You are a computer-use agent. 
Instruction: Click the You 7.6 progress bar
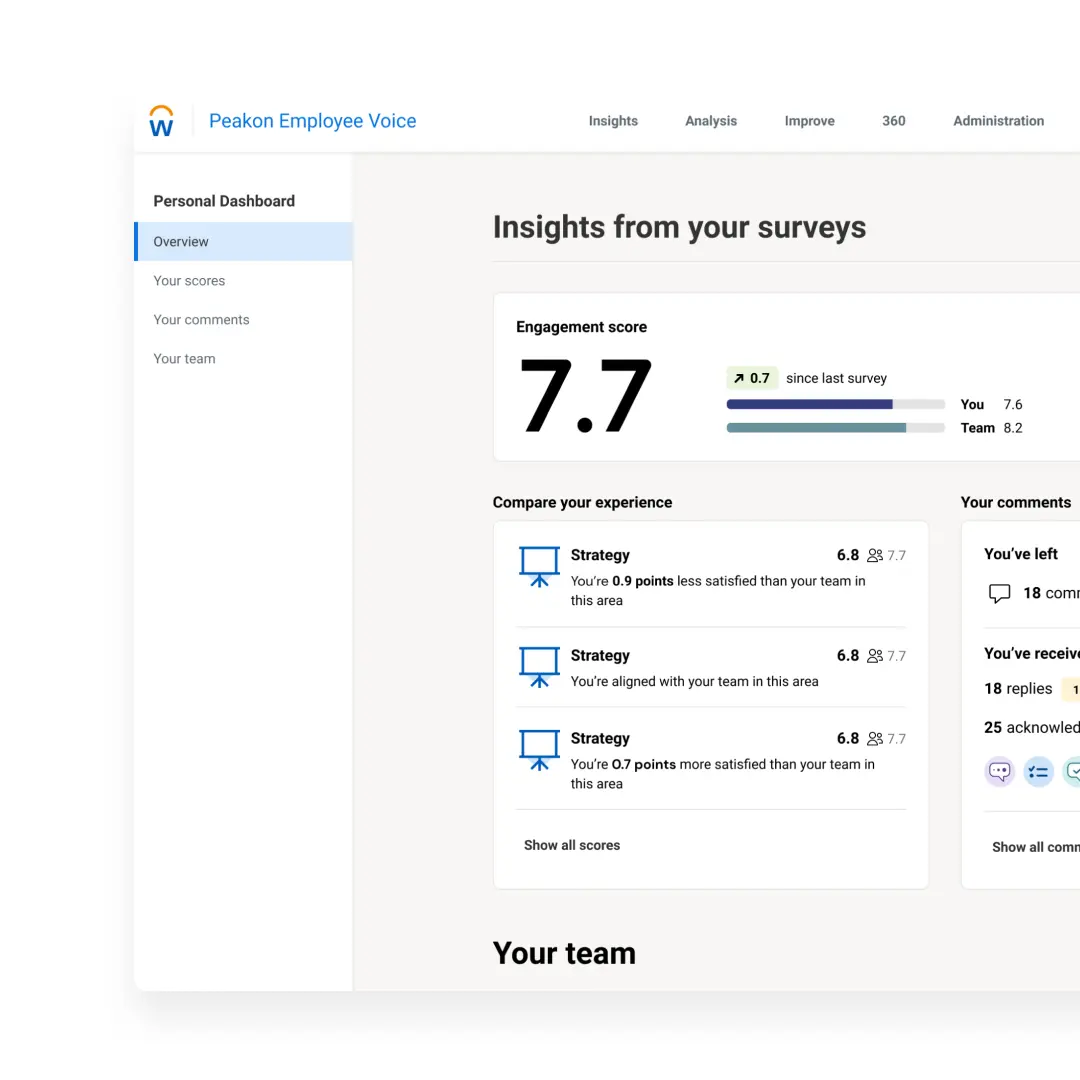click(x=835, y=404)
